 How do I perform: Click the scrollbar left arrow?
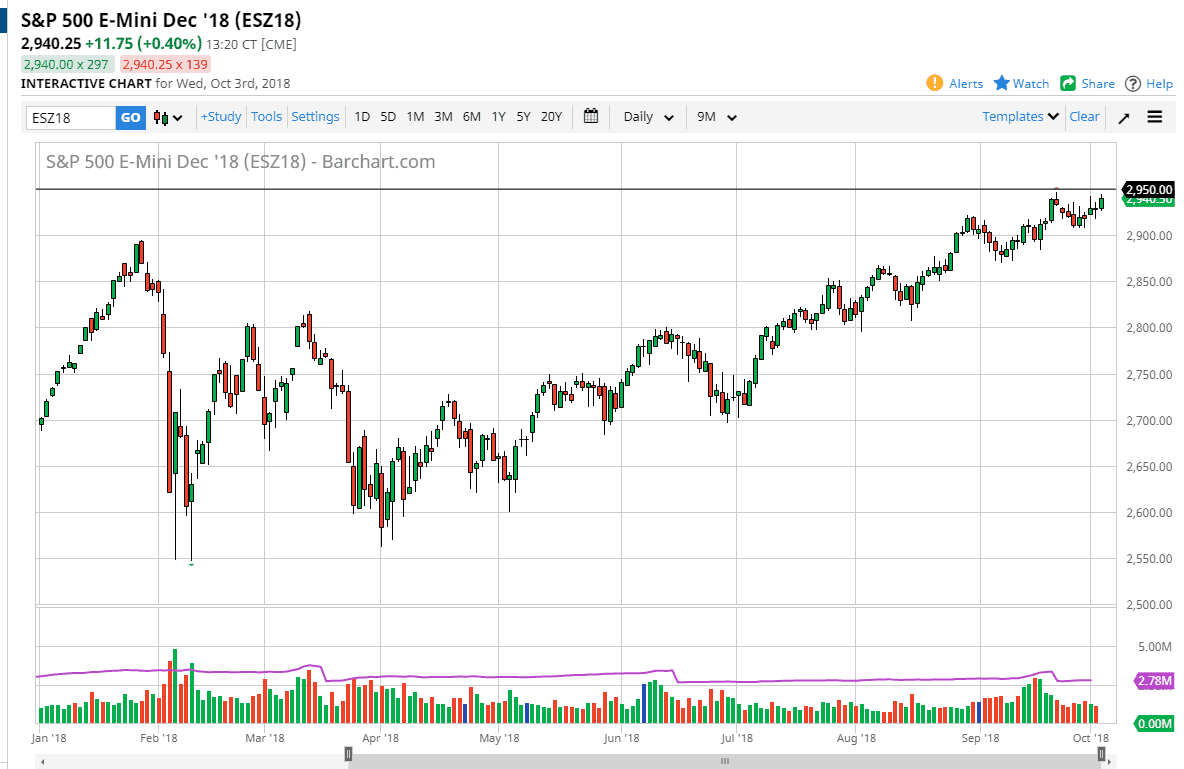pos(42,761)
